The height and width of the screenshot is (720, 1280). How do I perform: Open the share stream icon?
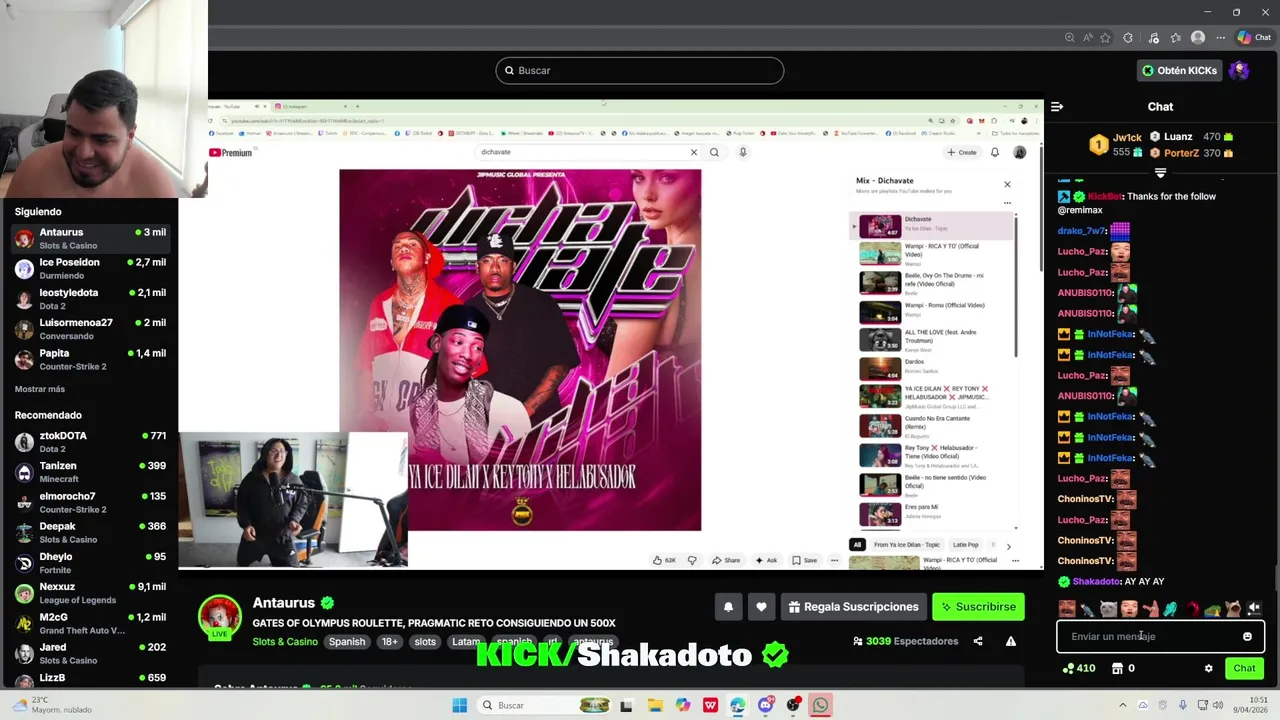coord(978,641)
